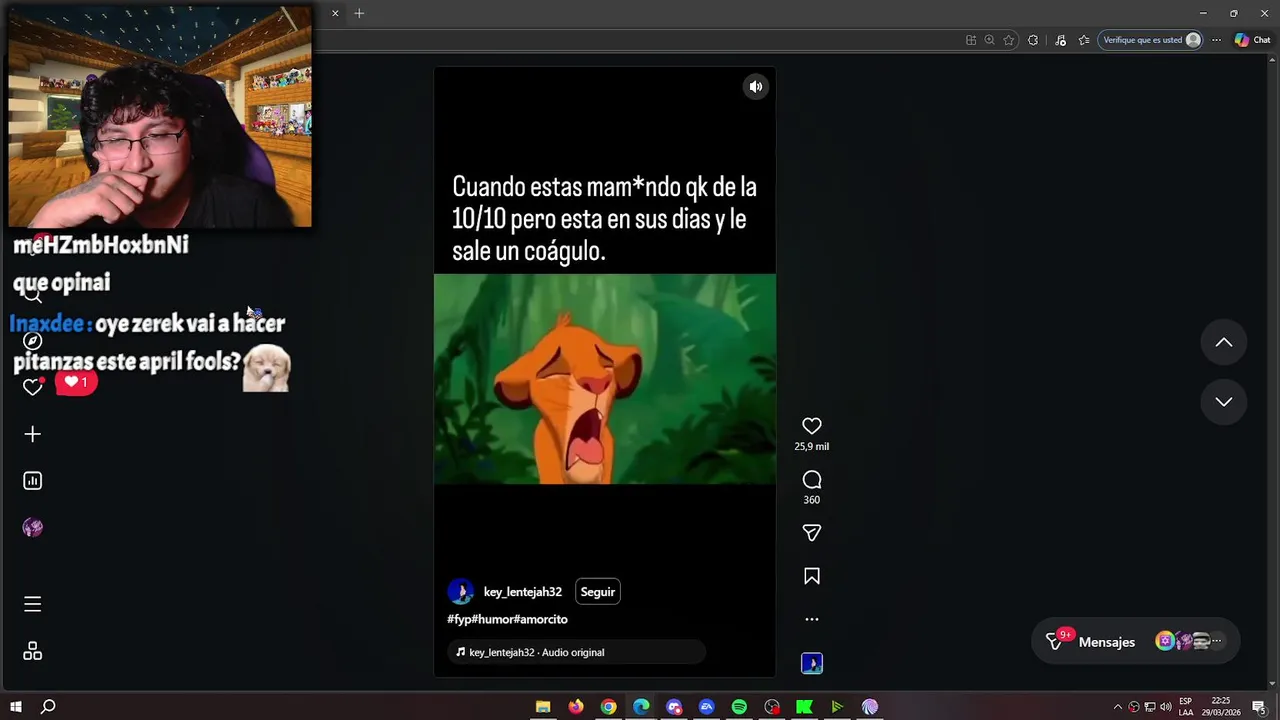
Task: Close the current browser tab
Action: 335,13
